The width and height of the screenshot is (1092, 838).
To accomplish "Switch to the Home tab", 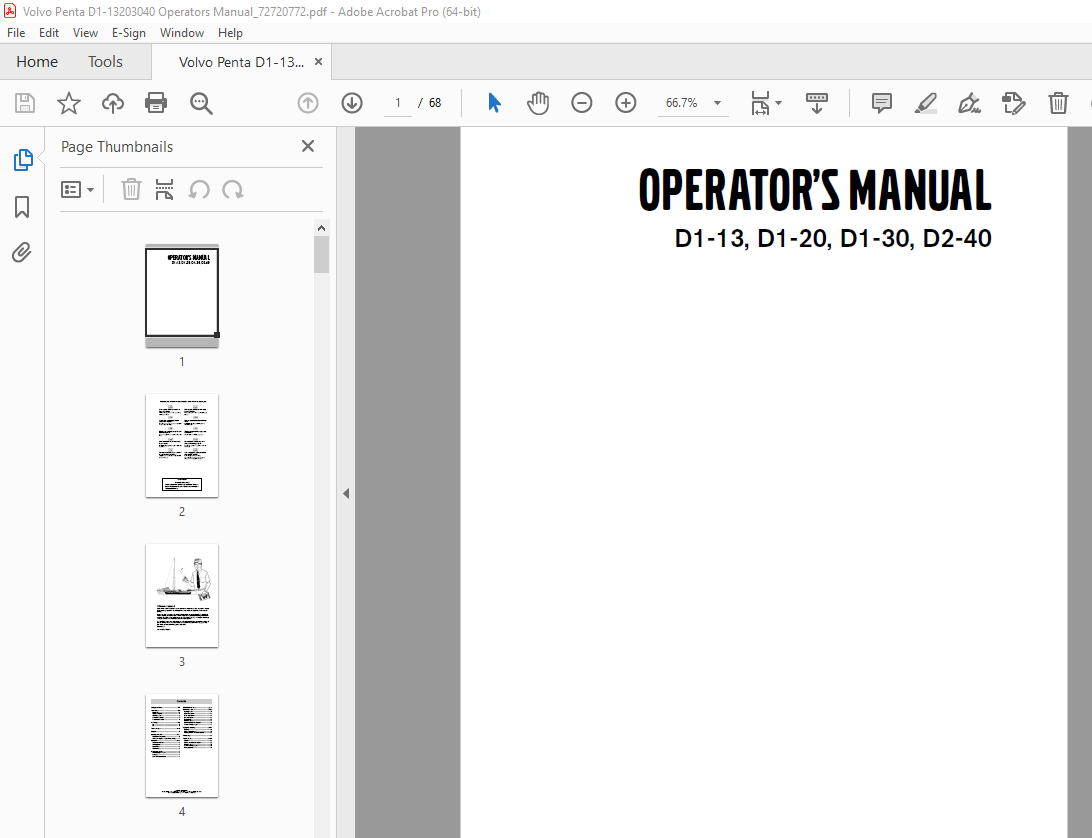I will coord(37,61).
